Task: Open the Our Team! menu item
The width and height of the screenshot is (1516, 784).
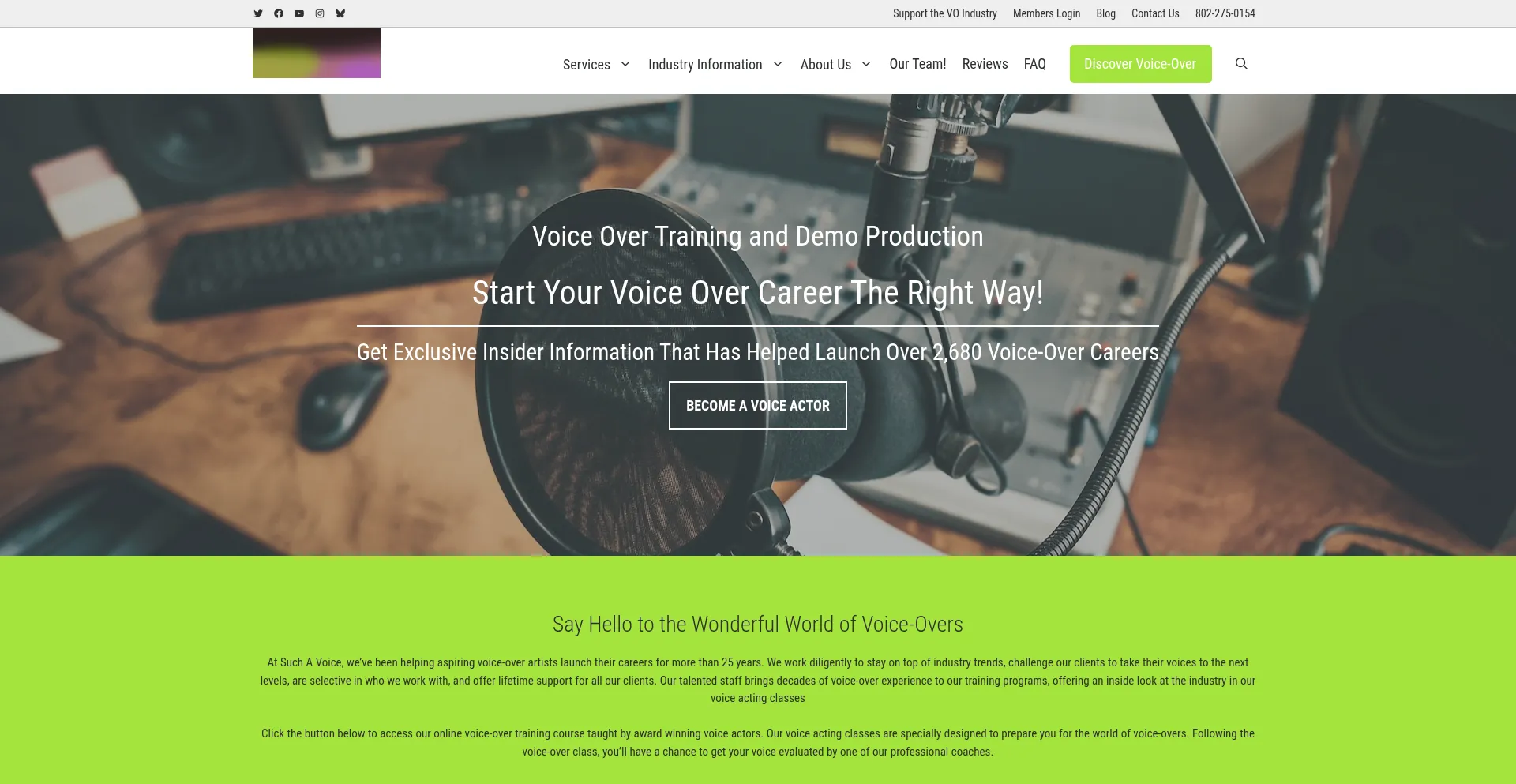Action: tap(917, 64)
